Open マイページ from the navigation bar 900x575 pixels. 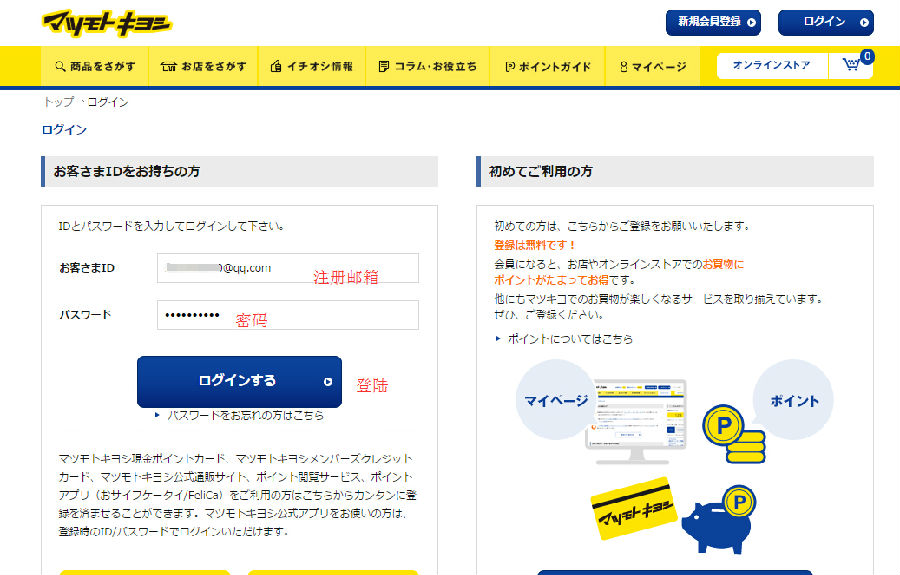pyautogui.click(x=653, y=66)
